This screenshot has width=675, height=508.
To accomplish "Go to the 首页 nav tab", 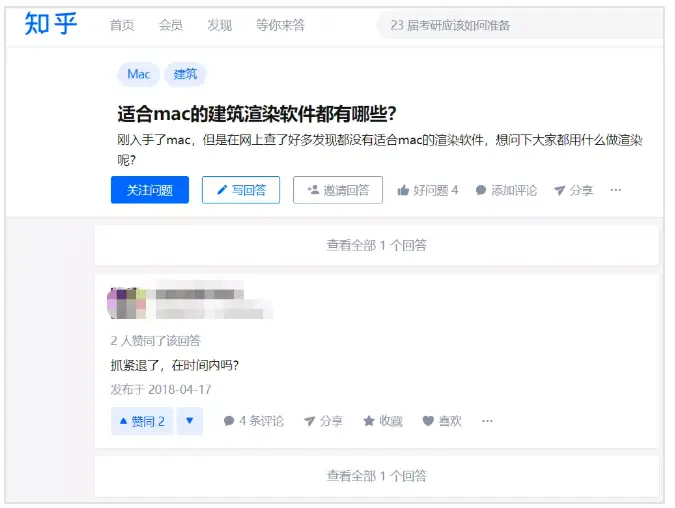I will click(122, 25).
